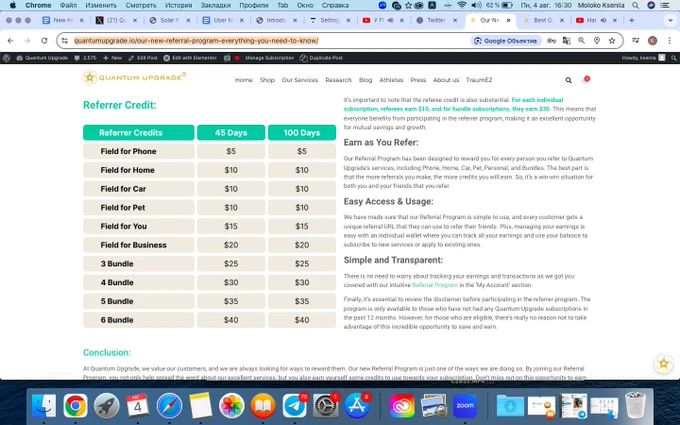Open Home in the site navigation
This screenshot has width=680, height=425.
point(244,80)
